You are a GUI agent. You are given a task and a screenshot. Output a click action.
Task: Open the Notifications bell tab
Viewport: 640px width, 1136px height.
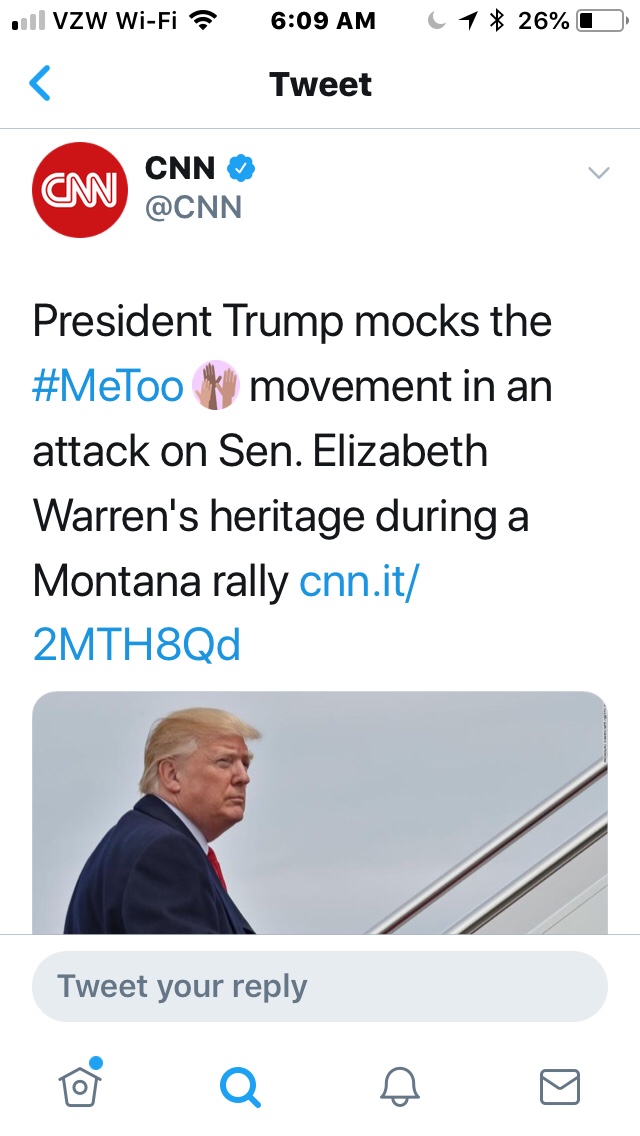[x=400, y=1086]
